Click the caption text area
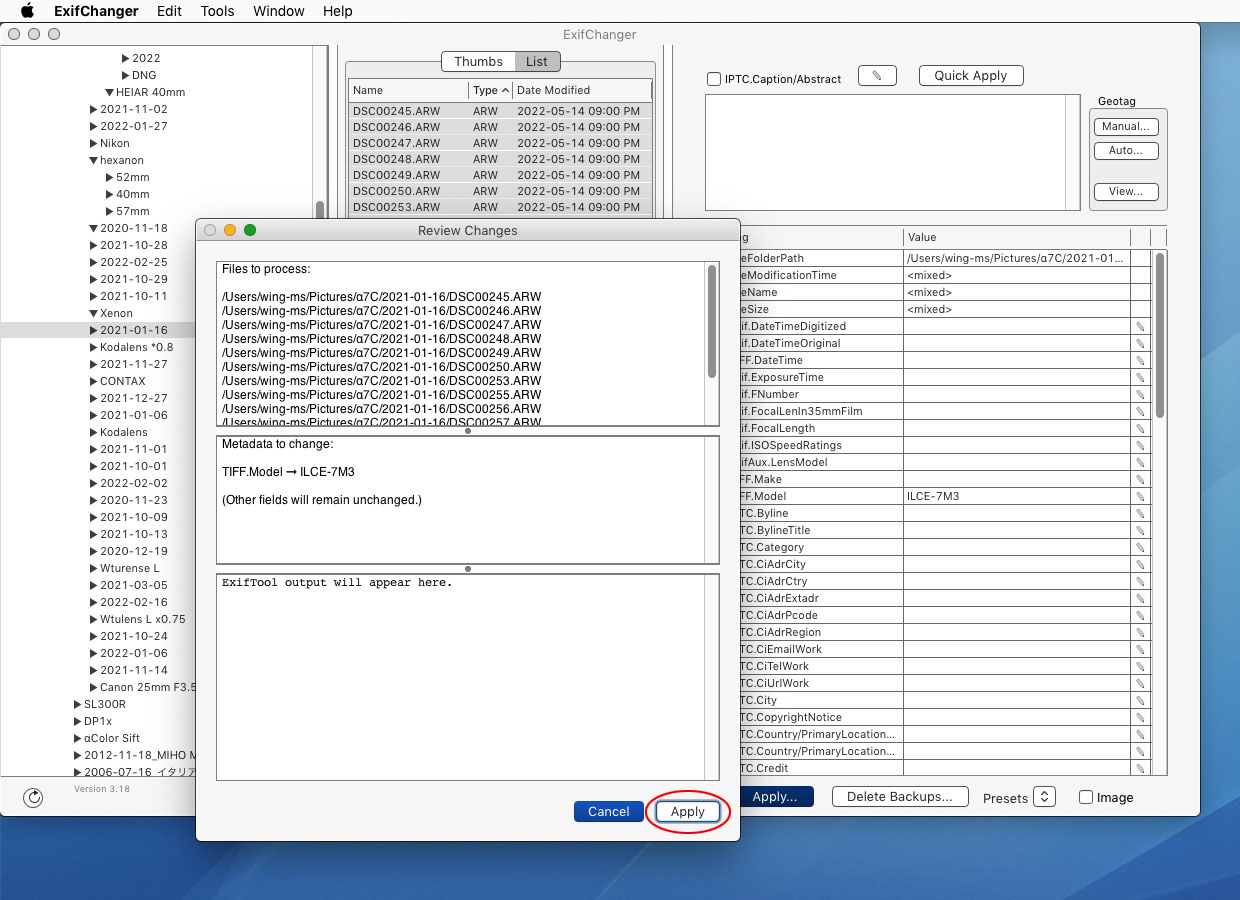Screen dimensions: 1240x900 [x=885, y=152]
